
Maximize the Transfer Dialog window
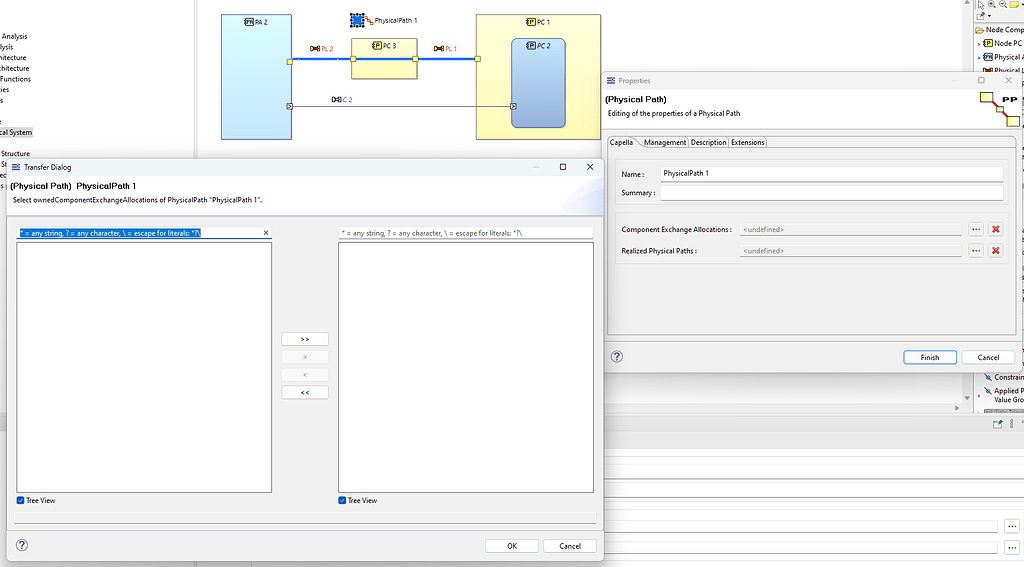563,167
